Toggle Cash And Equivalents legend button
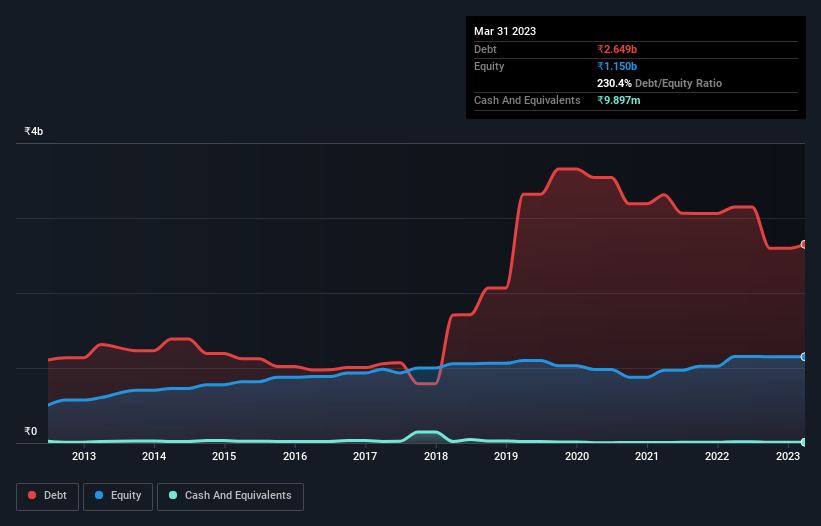821x526 pixels. coord(230,496)
